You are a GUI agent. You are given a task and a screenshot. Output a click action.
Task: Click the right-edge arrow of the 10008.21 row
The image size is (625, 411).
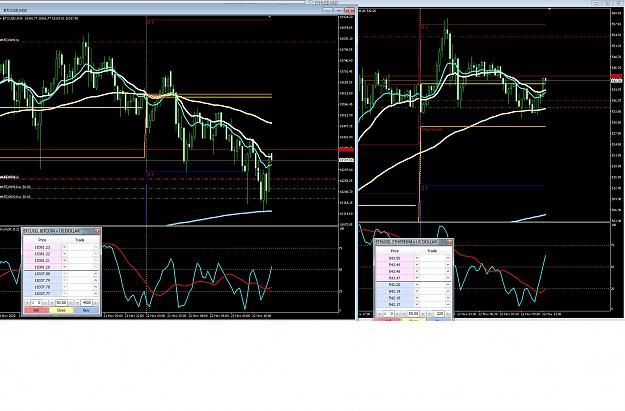[96, 261]
